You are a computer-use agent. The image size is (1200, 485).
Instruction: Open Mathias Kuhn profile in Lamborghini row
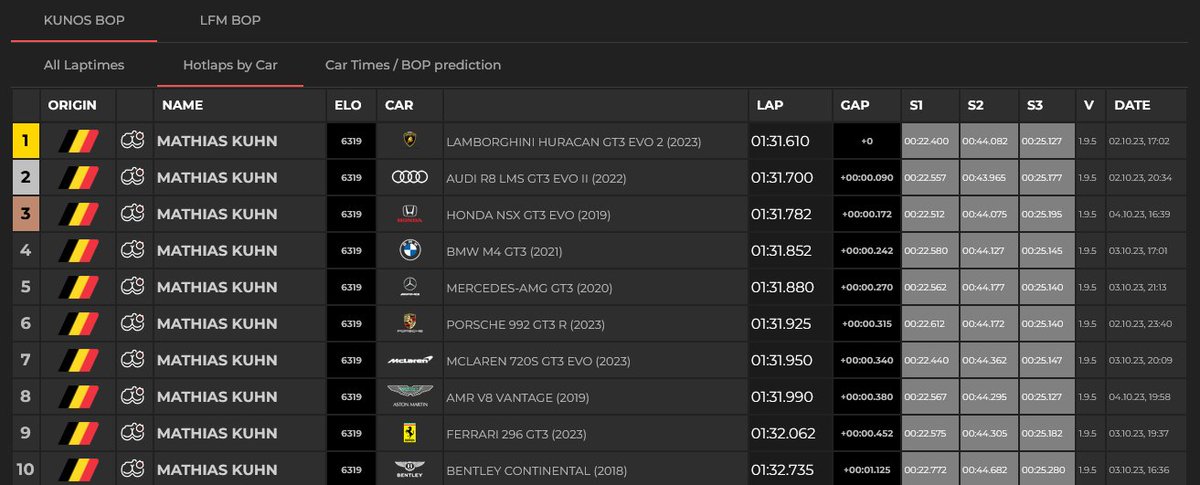click(217, 142)
